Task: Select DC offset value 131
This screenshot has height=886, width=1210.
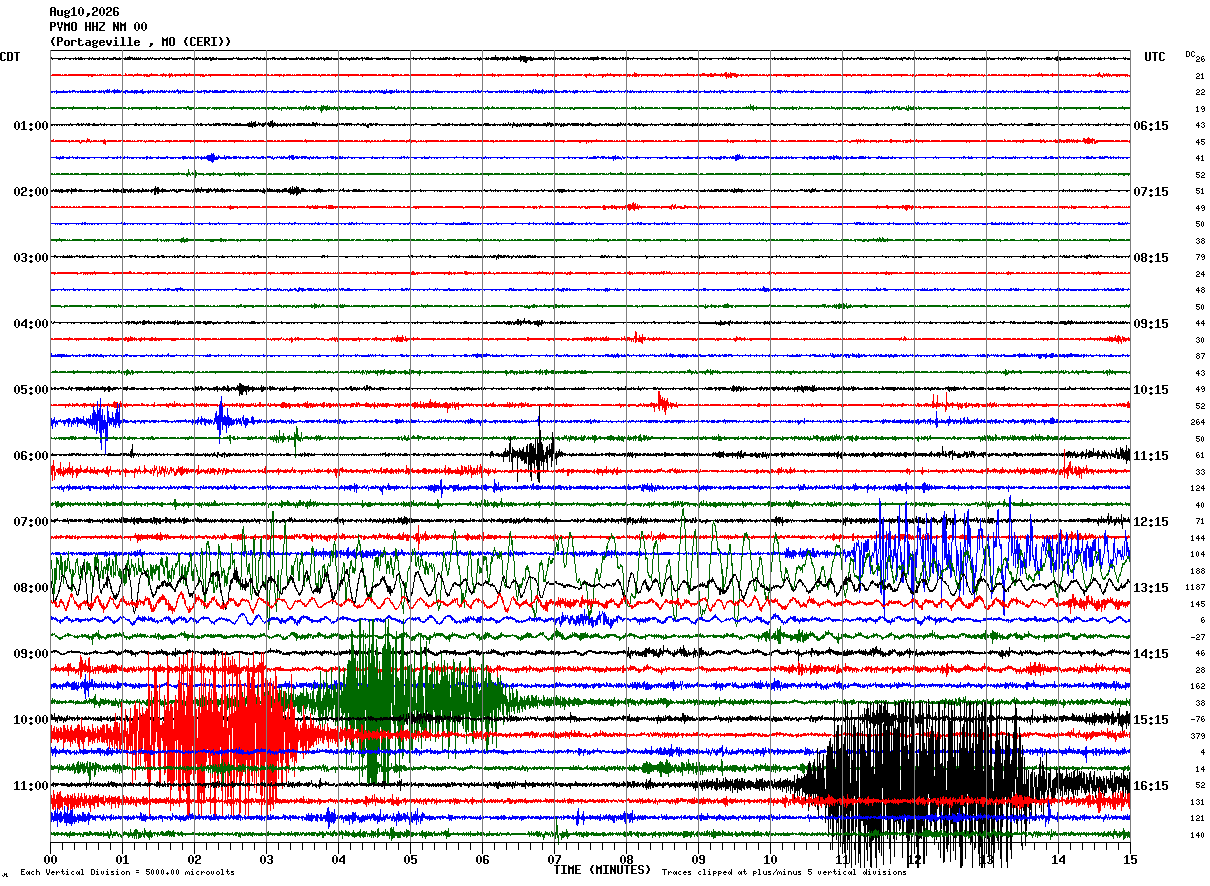Action: tap(1198, 802)
